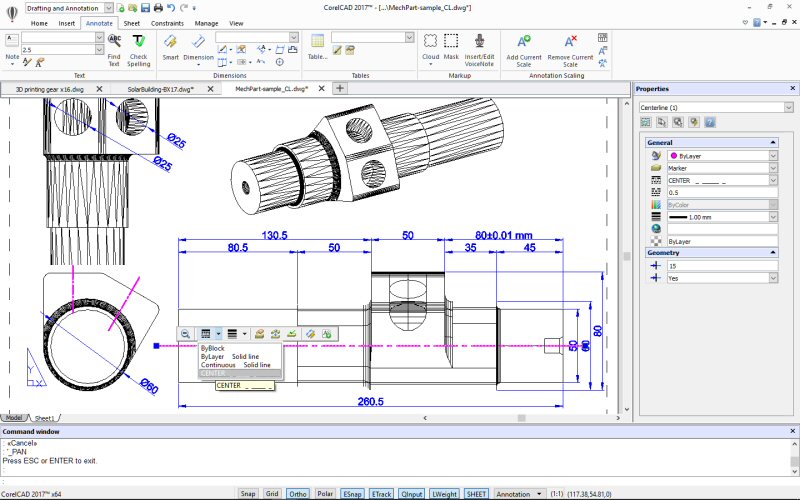Switch to the SolarBuilding-BX17.dwg document tab
Screen dimensions: 800x500
coord(160,88)
